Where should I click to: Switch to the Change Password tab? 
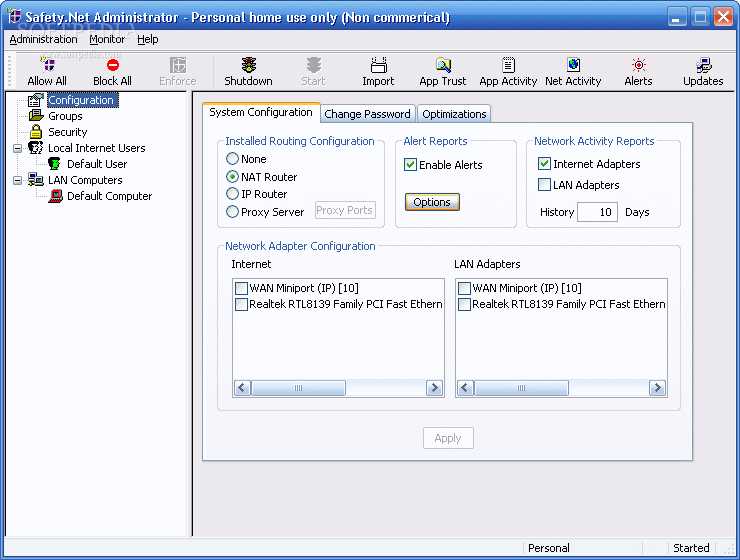pyautogui.click(x=368, y=114)
